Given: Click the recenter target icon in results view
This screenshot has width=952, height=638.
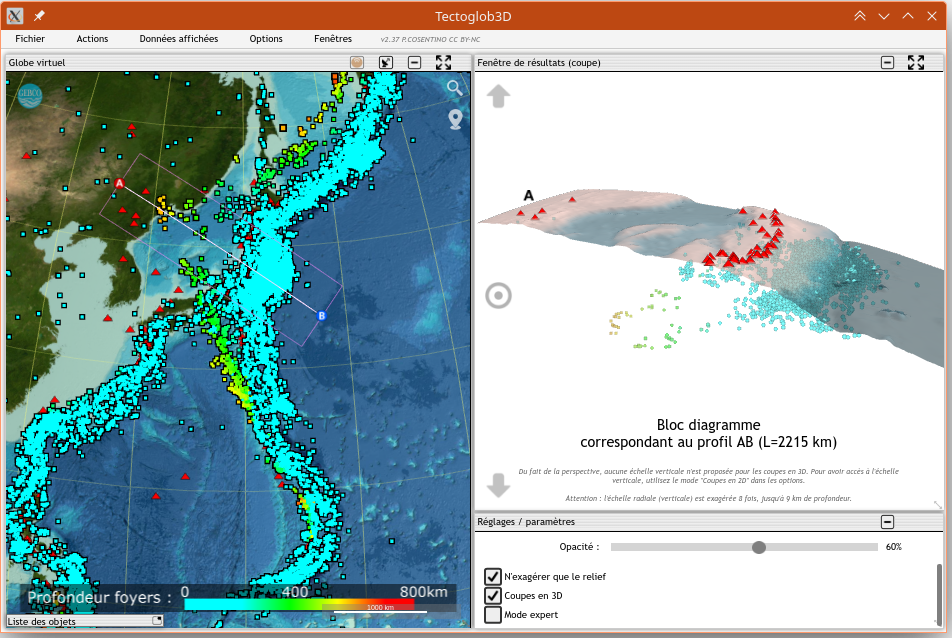Looking at the screenshot, I should pyautogui.click(x=498, y=296).
